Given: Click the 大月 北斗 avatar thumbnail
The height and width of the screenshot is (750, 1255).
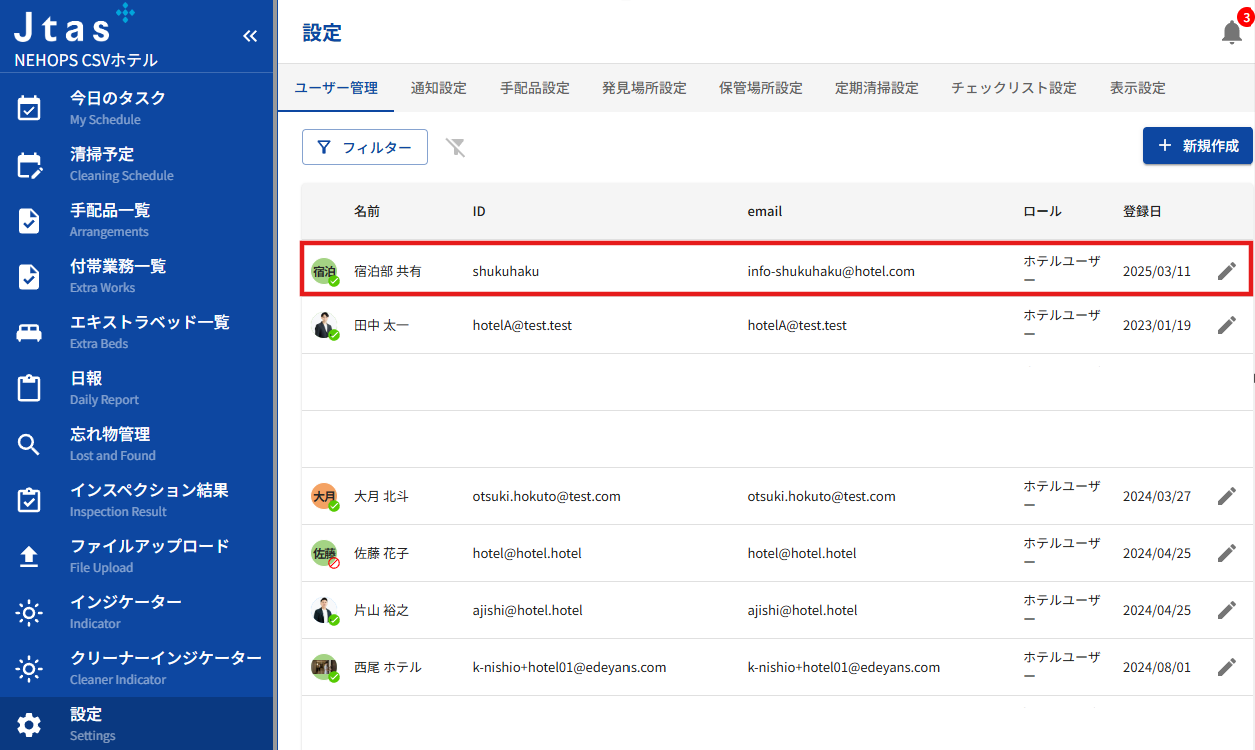Looking at the screenshot, I should 324,496.
